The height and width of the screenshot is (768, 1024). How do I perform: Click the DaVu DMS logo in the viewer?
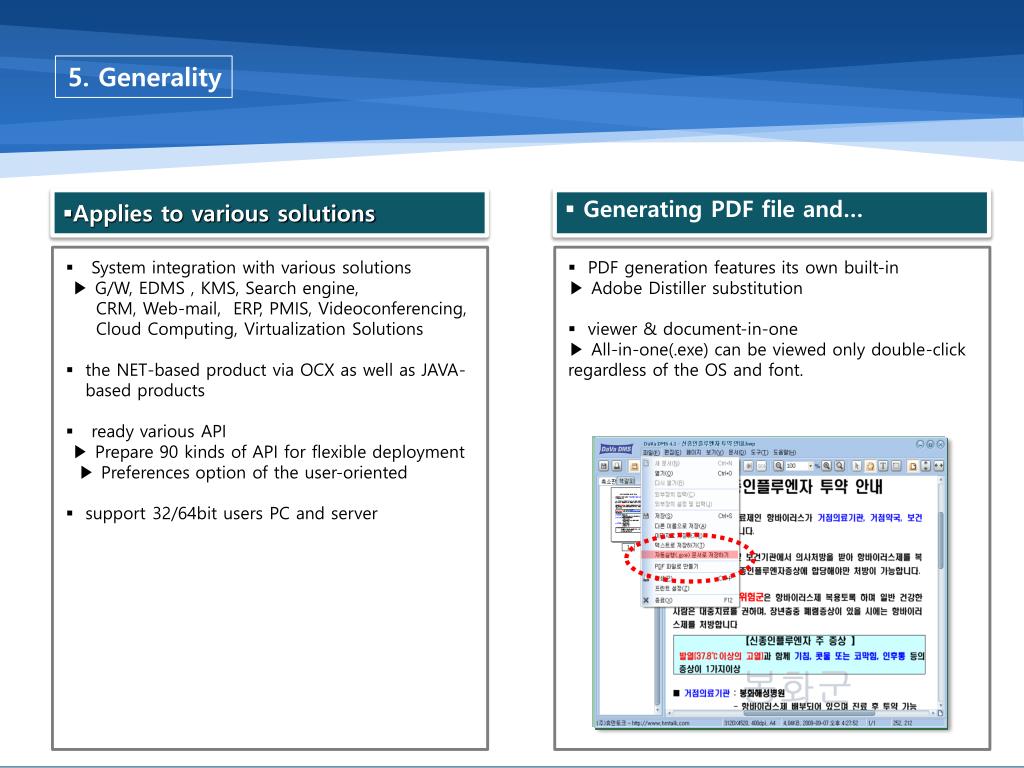click(x=616, y=449)
